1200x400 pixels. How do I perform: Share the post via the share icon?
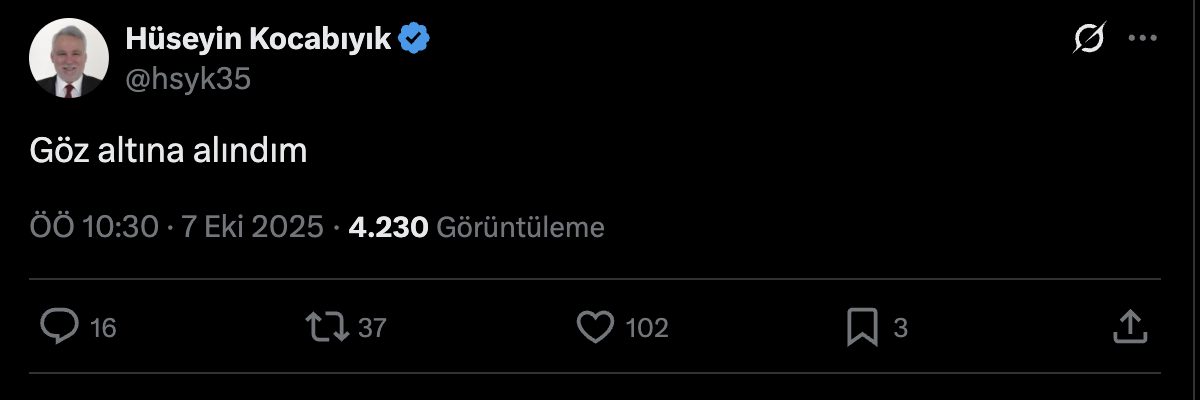point(1128,326)
